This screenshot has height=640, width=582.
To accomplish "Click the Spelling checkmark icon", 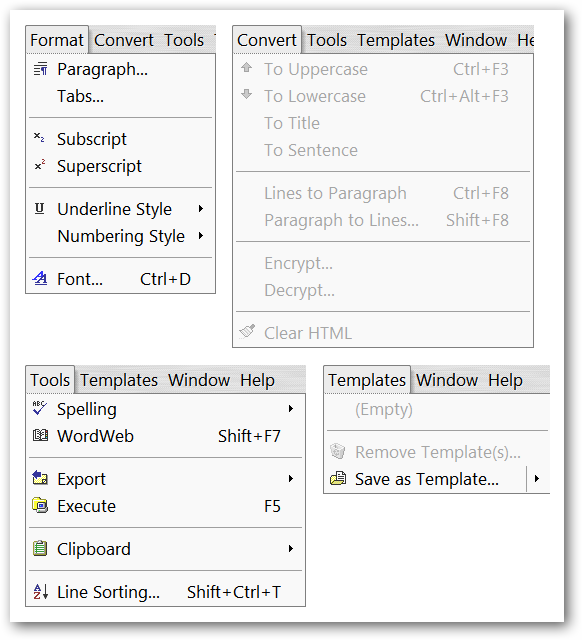I will 40,408.
